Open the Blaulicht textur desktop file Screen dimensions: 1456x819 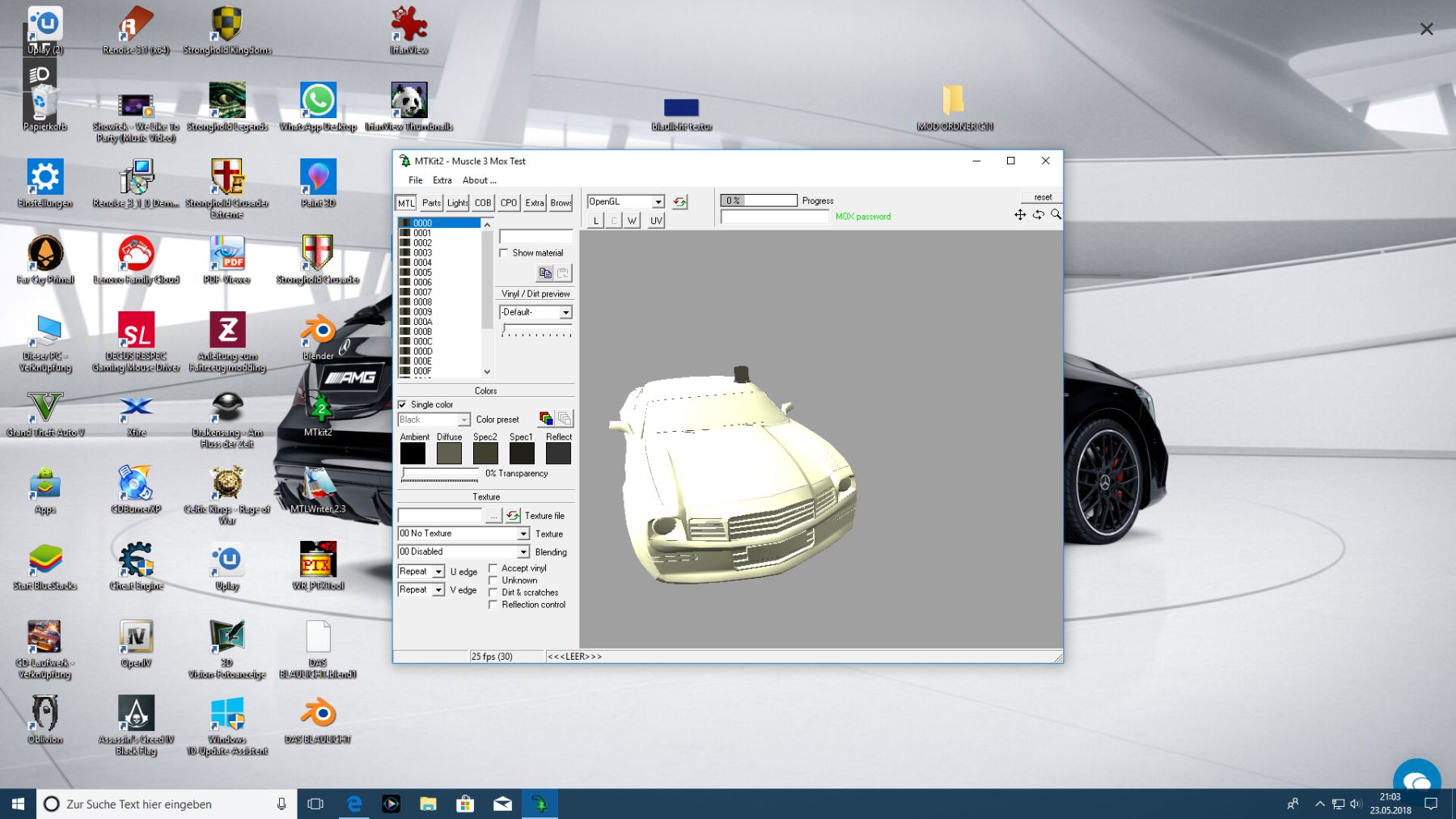coord(681,113)
